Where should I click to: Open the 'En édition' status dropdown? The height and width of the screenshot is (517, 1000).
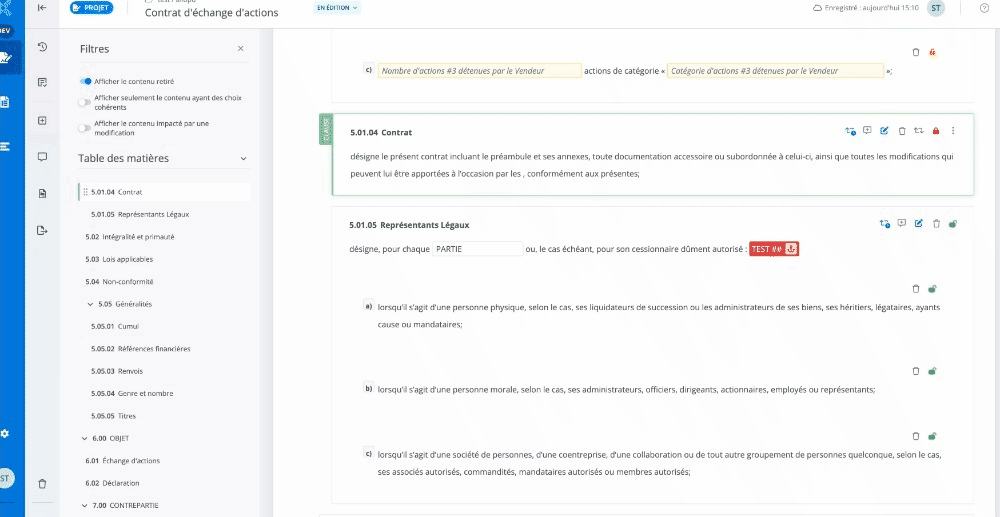pyautogui.click(x=337, y=8)
